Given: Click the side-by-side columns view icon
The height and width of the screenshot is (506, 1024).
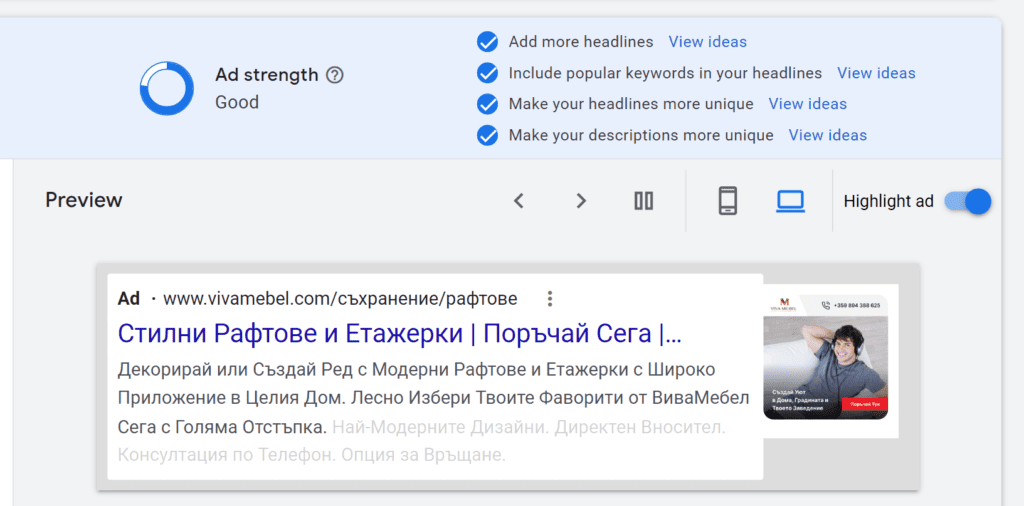Looking at the screenshot, I should (x=644, y=201).
